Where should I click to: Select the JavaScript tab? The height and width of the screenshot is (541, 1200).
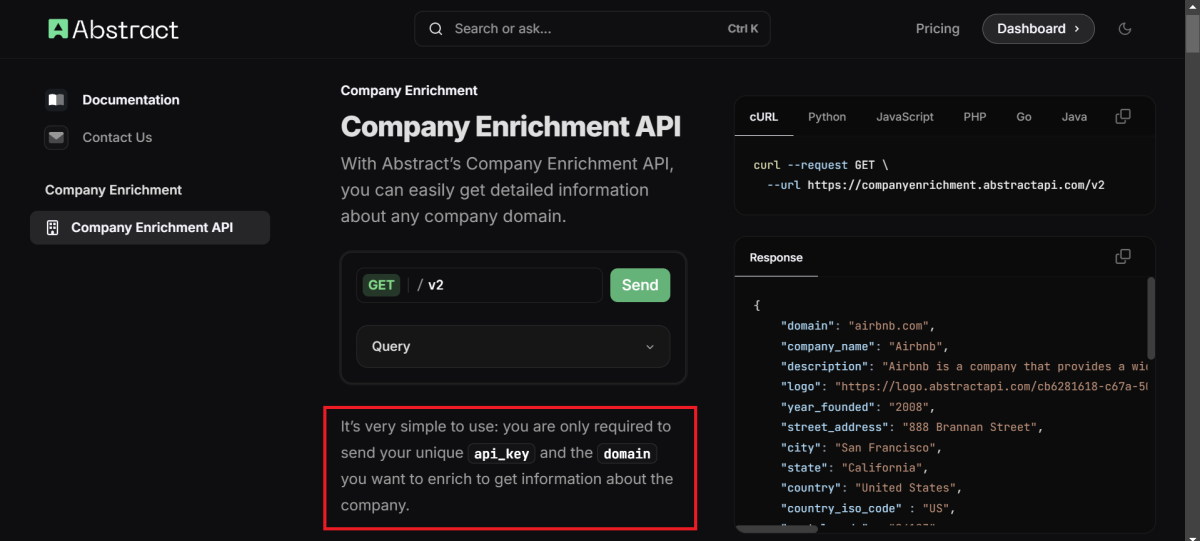[905, 117]
